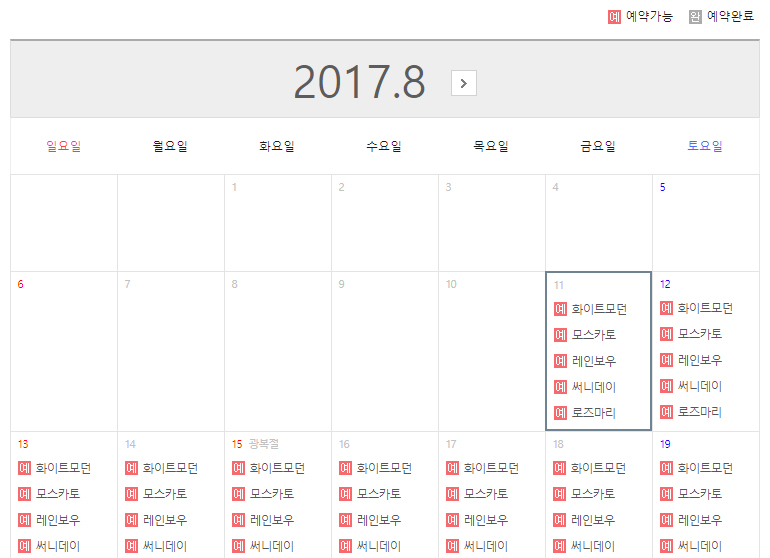Click the 예약가능 legend icon
Viewport: 770px width, 558px height.
[615, 16]
